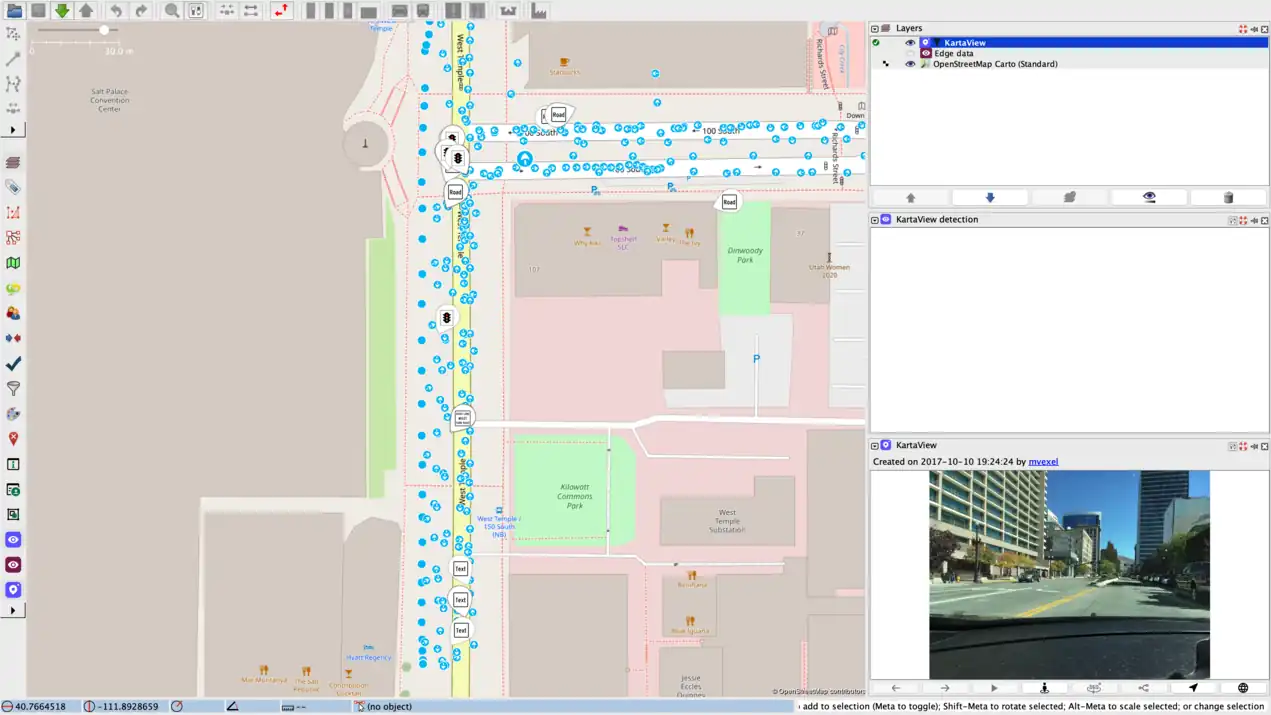Click the map zoom slider handle

pyautogui.click(x=104, y=30)
